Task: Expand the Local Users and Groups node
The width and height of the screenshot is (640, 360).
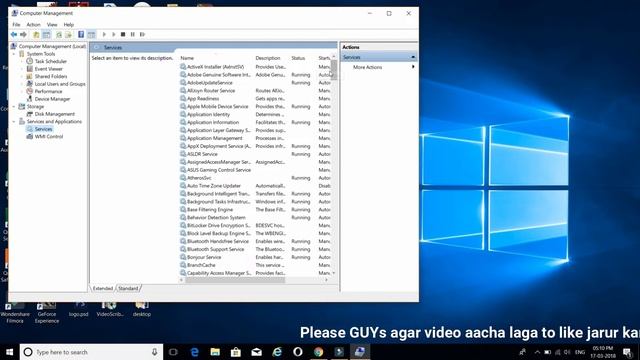Action: (22, 84)
